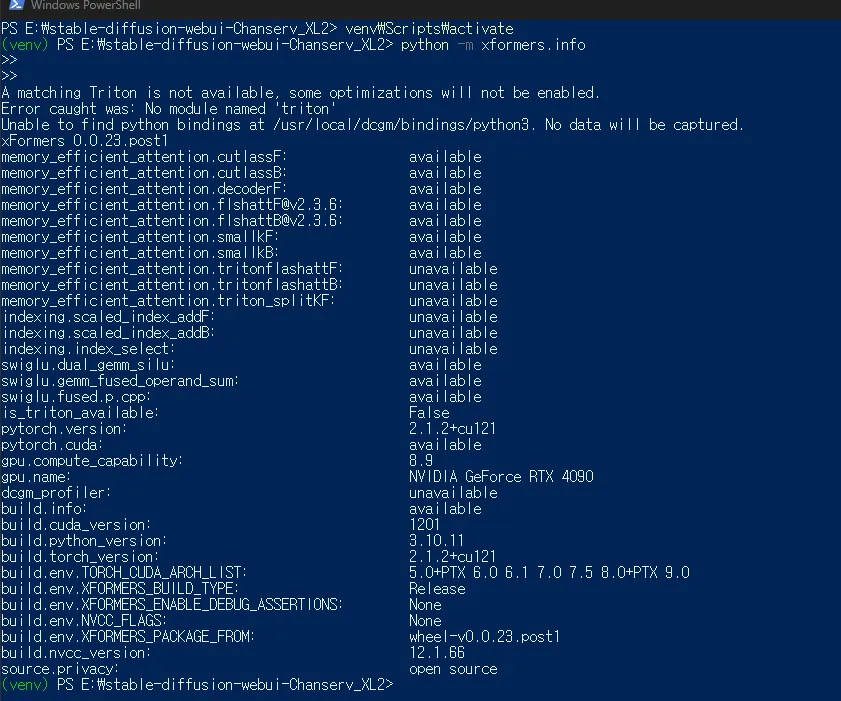Click the Windows PowerShell window title text
This screenshot has width=841, height=701.
pos(85,5)
